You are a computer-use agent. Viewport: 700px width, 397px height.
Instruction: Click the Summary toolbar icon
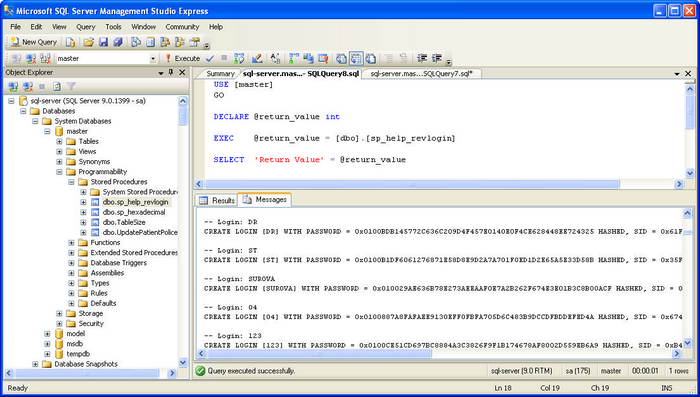pyautogui.click(x=150, y=42)
